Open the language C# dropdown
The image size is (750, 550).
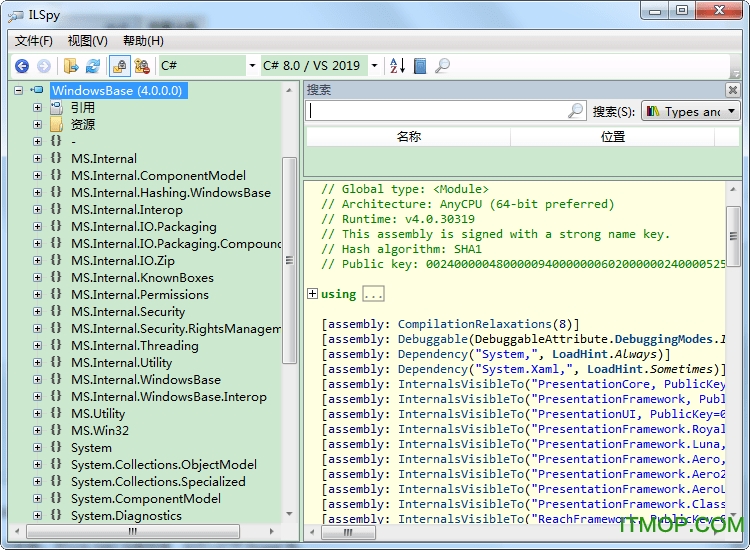click(x=252, y=66)
